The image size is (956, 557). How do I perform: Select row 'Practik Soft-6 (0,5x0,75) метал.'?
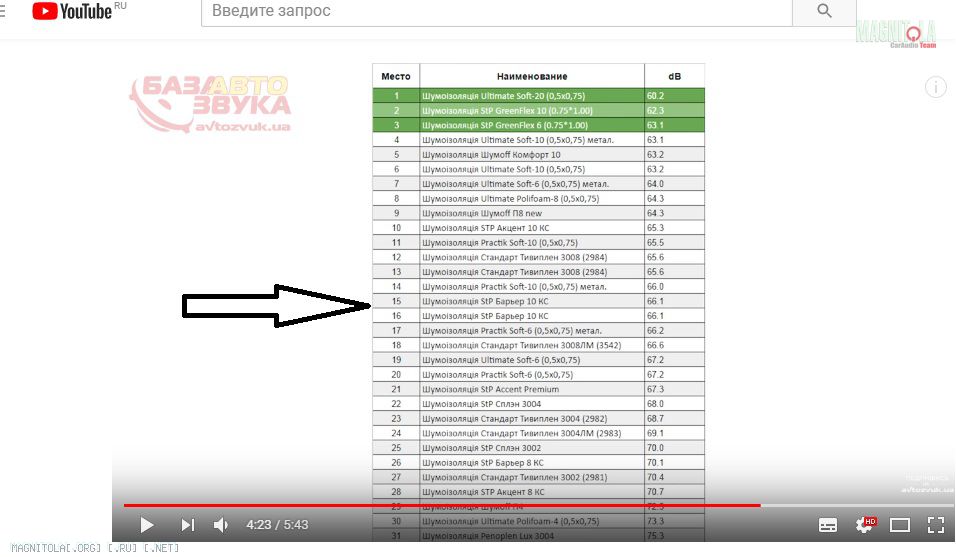coord(539,330)
